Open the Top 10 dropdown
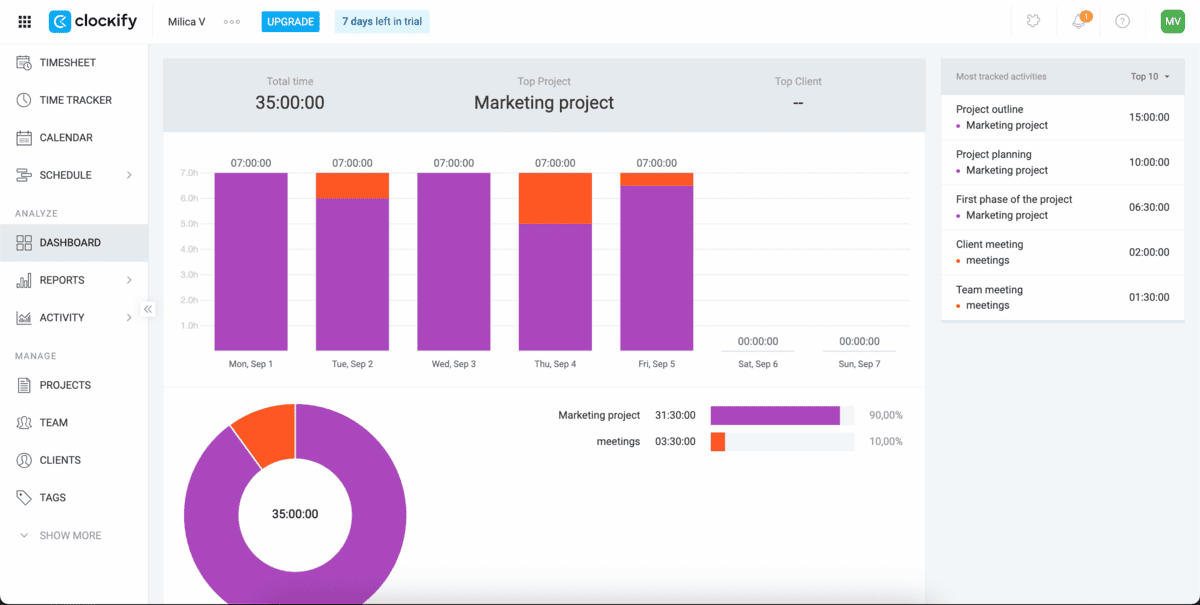 [x=1150, y=77]
